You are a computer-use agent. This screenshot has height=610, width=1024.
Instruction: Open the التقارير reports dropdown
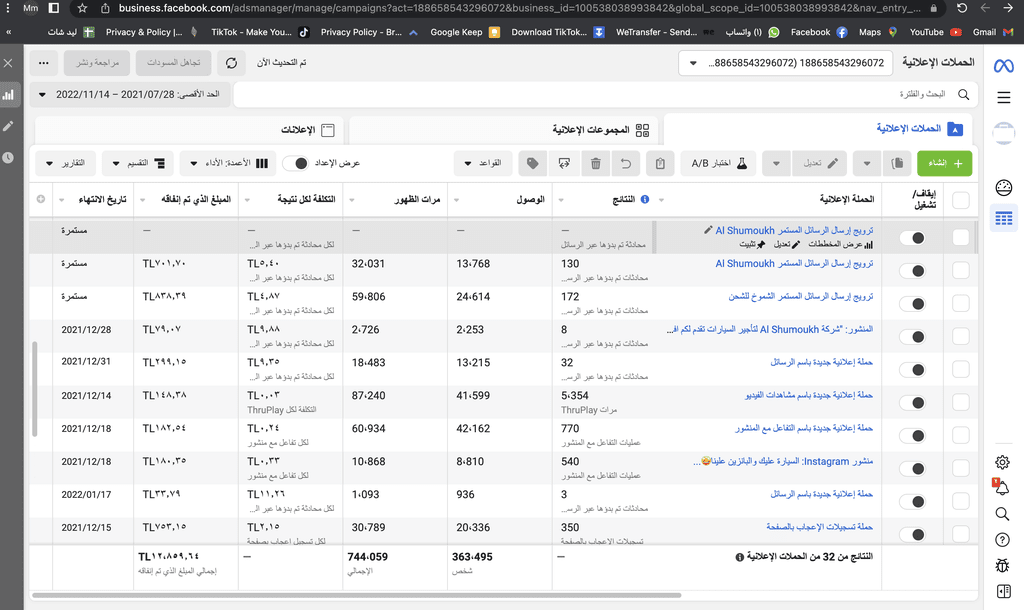[x=65, y=163]
